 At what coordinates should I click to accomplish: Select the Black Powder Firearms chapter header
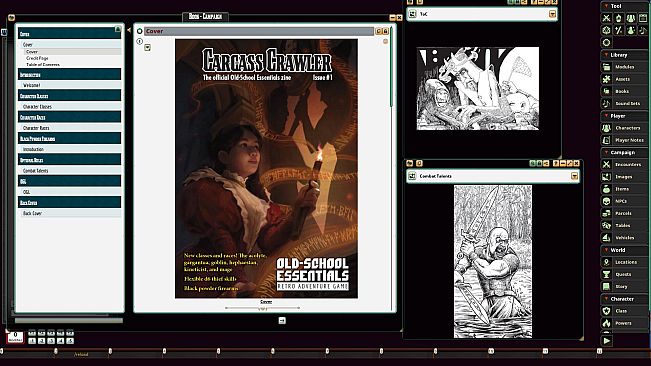tap(69, 138)
